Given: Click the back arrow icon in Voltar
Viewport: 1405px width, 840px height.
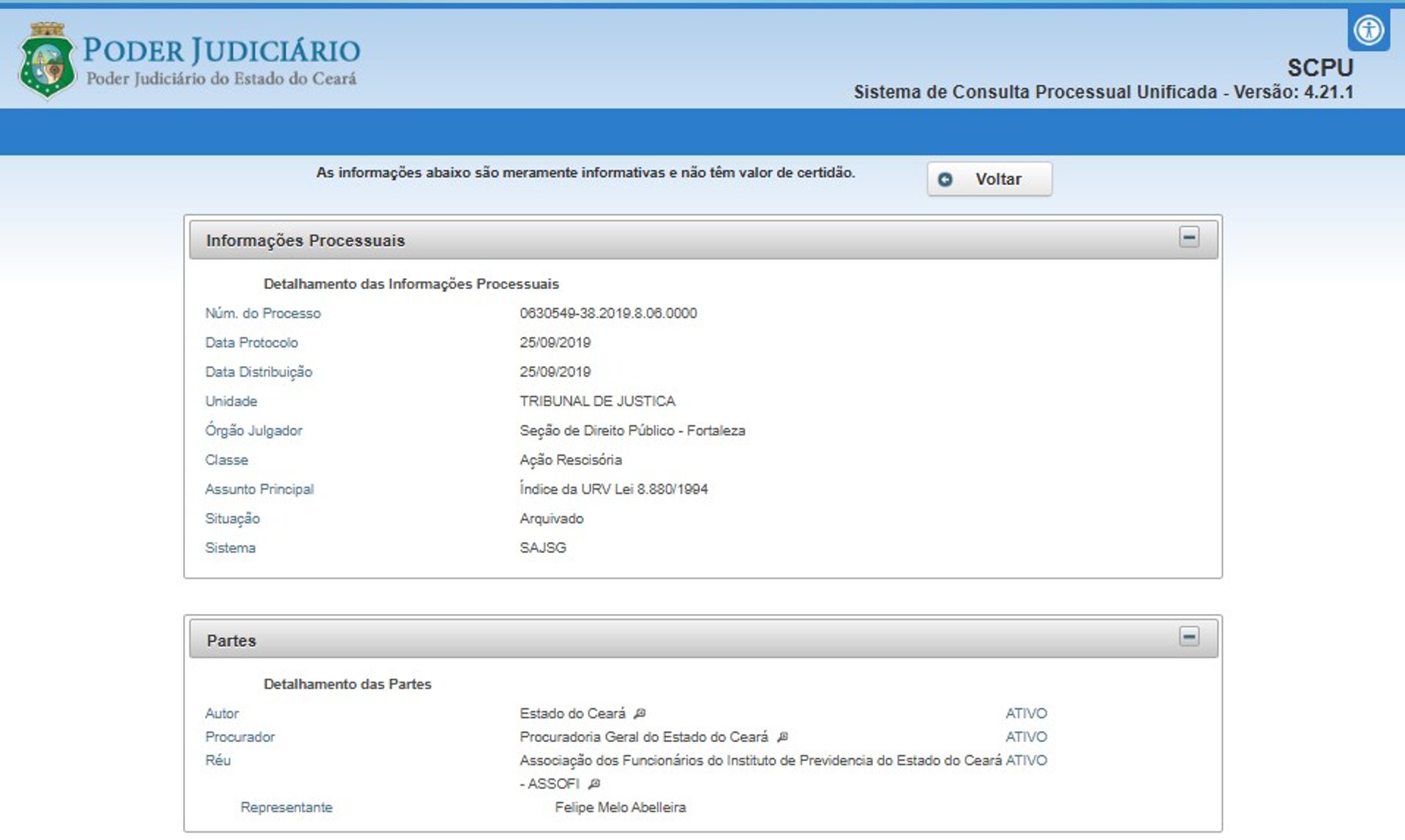Looking at the screenshot, I should tap(945, 179).
